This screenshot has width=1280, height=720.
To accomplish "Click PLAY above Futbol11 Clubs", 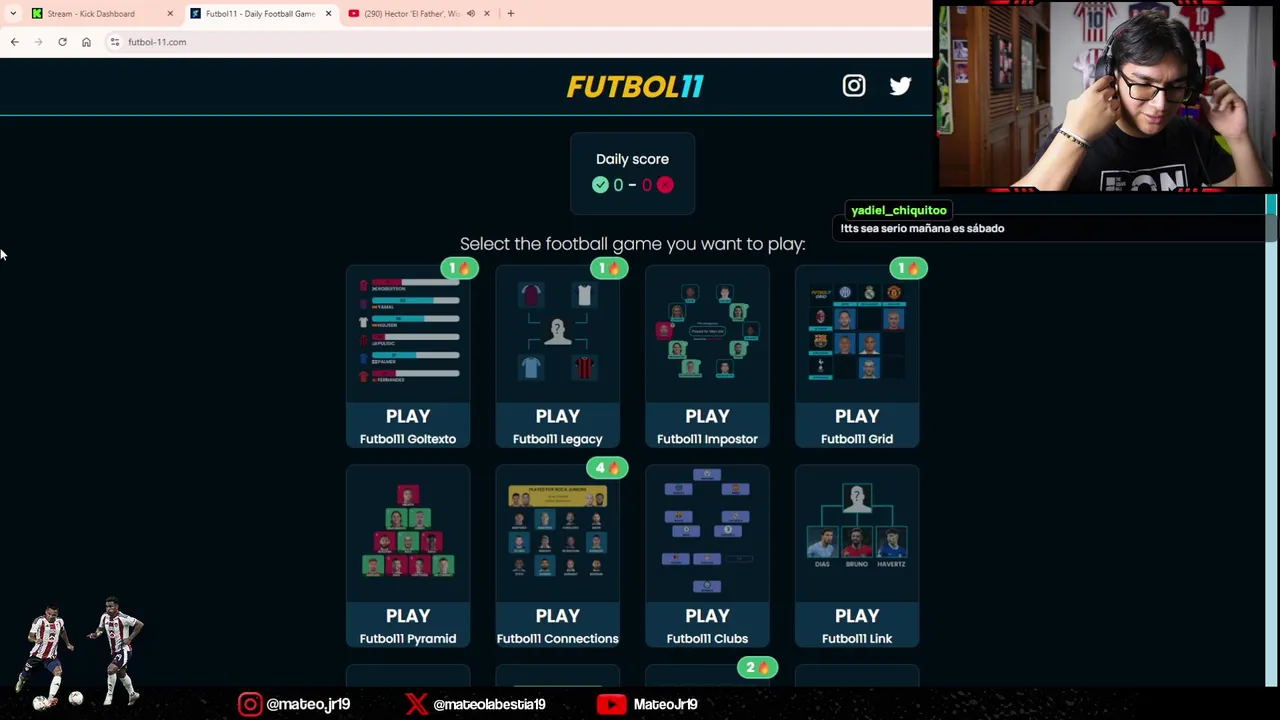I will coord(707,616).
